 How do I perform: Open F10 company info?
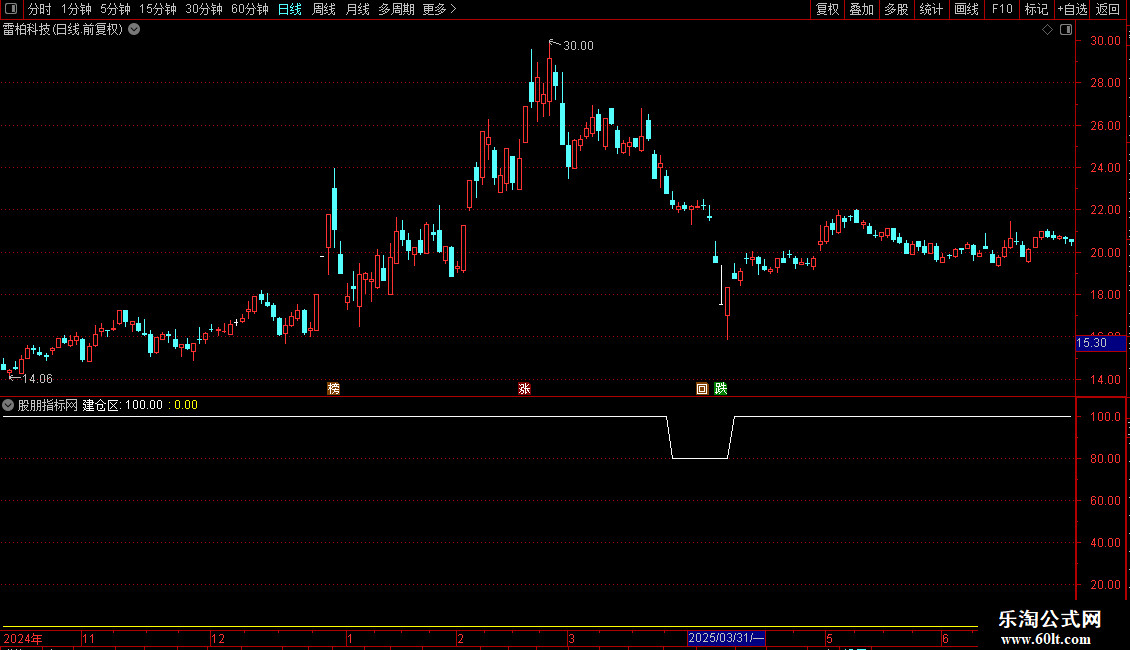(1002, 9)
